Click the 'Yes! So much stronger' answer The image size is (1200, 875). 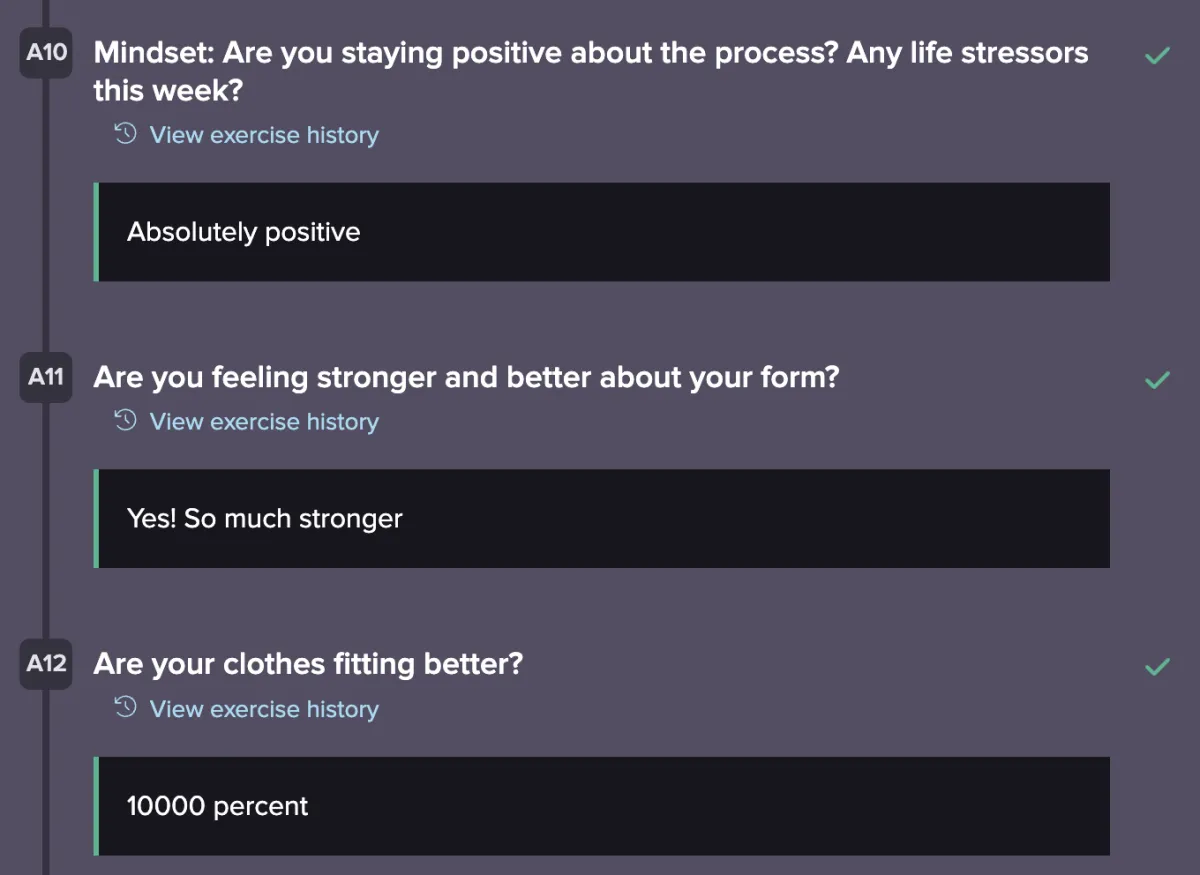603,519
